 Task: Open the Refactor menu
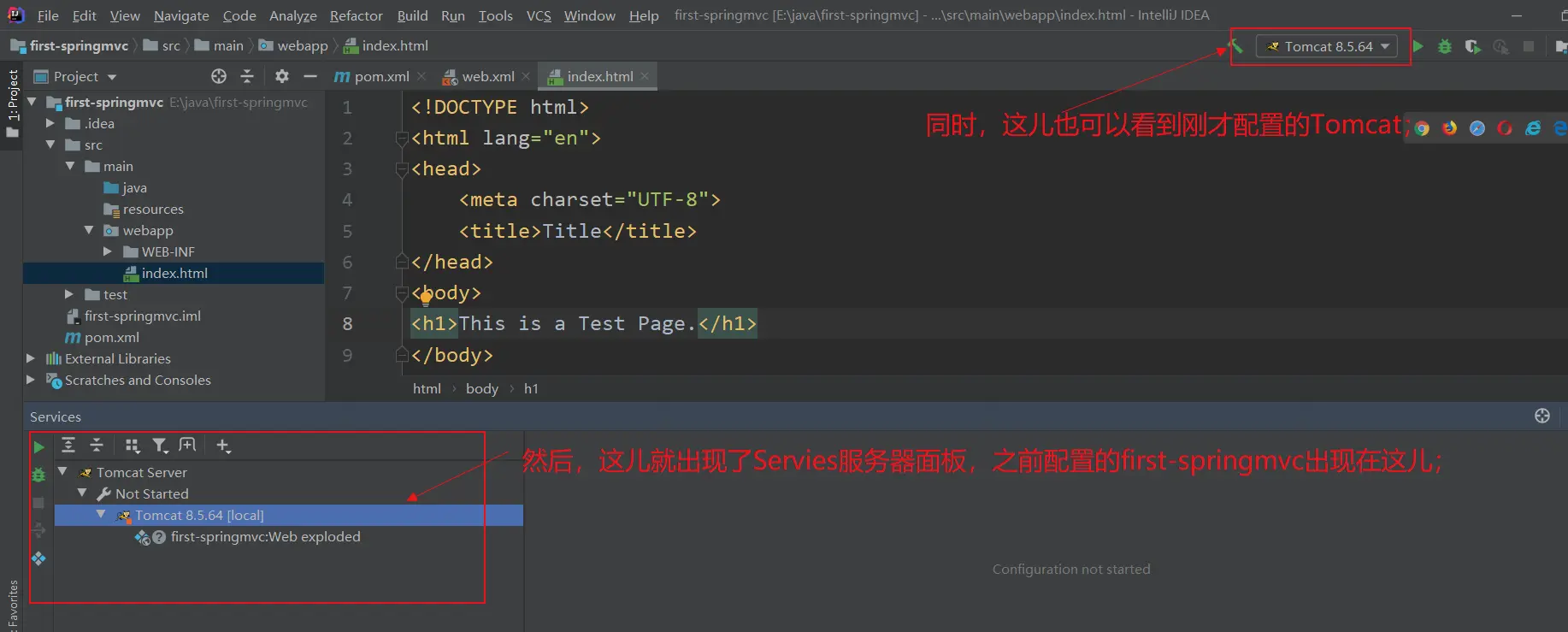pyautogui.click(x=357, y=15)
